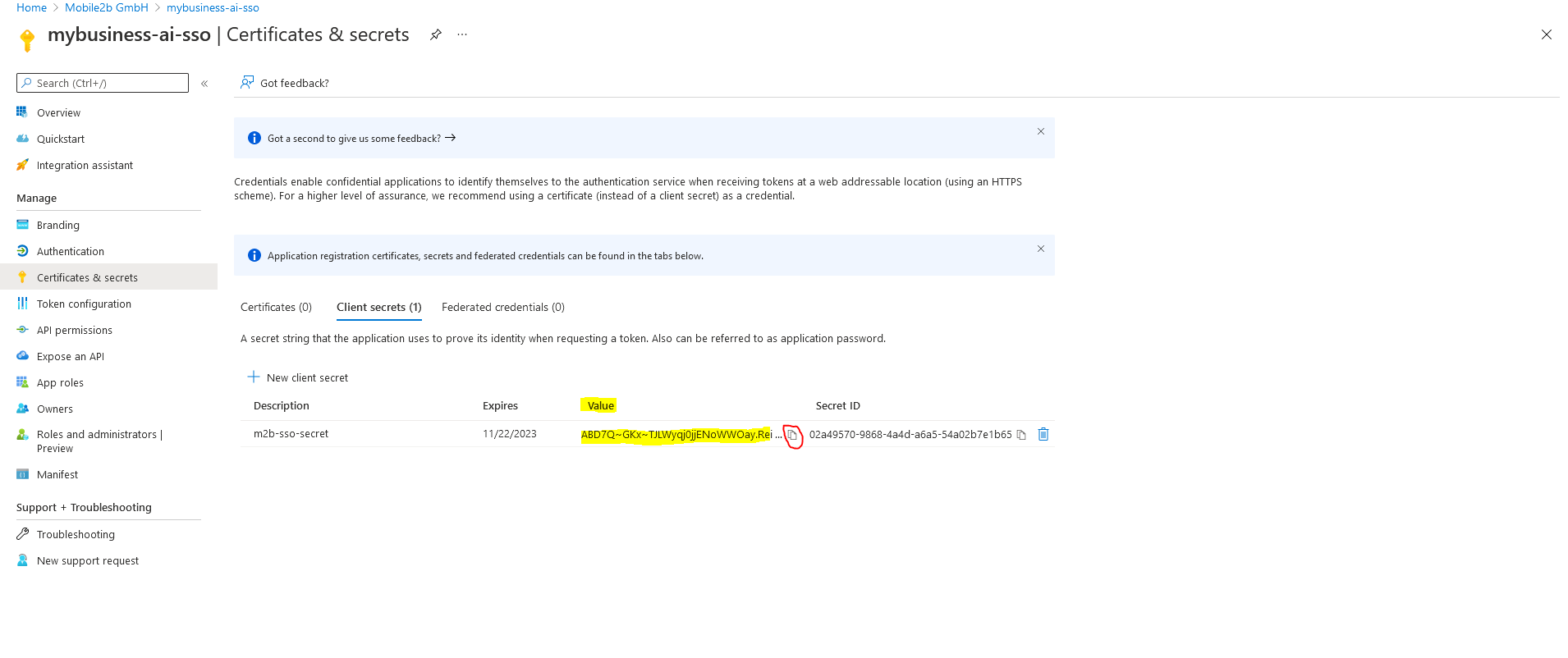
Task: Click the Got feedback? label
Action: tap(295, 83)
